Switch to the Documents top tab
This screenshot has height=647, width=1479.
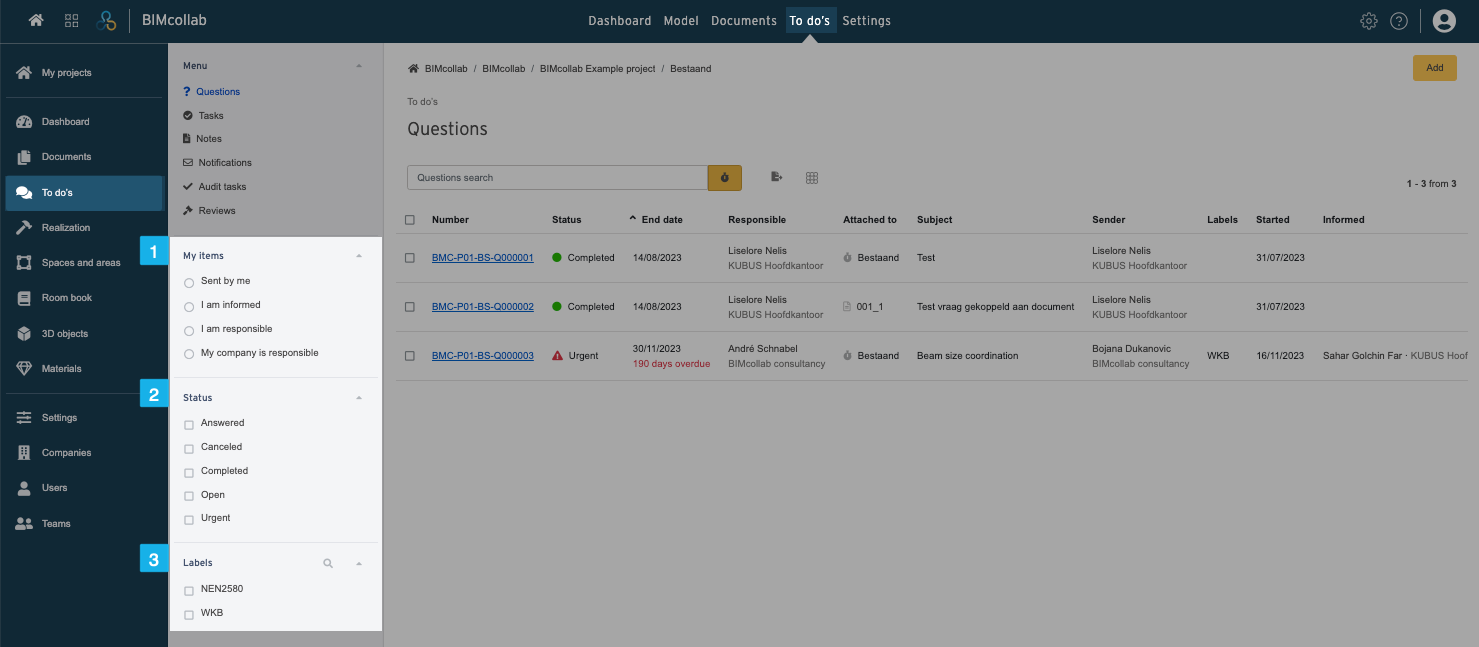click(744, 21)
